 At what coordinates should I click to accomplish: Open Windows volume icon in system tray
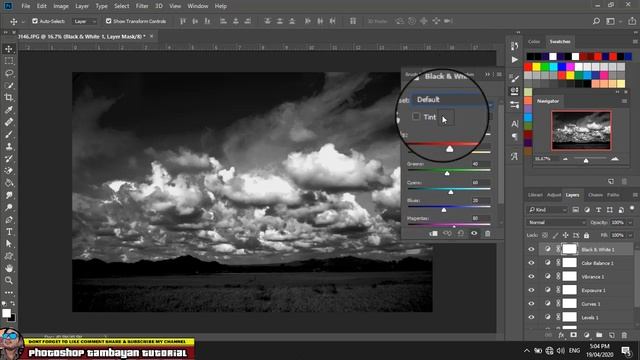(561, 351)
